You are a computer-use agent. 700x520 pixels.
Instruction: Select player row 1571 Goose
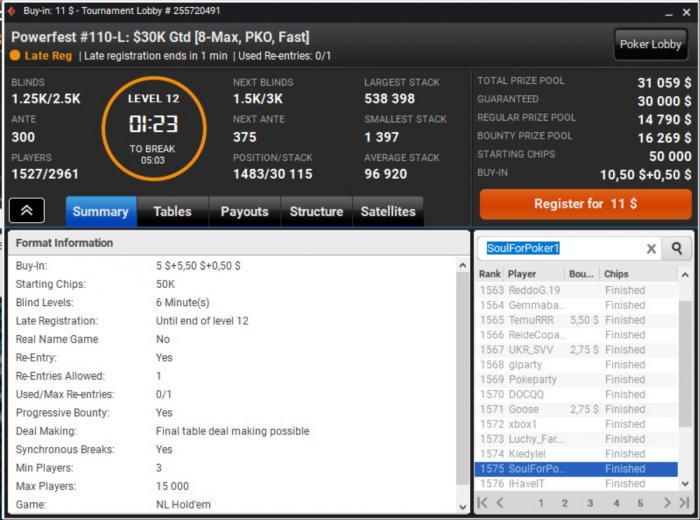click(x=577, y=409)
